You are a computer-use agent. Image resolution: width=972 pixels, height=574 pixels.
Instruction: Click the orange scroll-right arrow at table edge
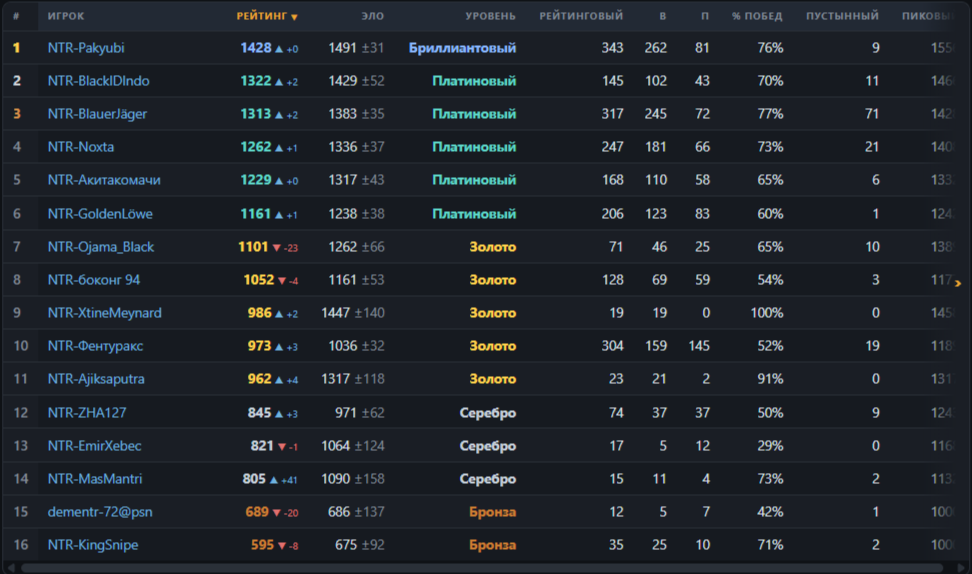pyautogui.click(x=958, y=283)
